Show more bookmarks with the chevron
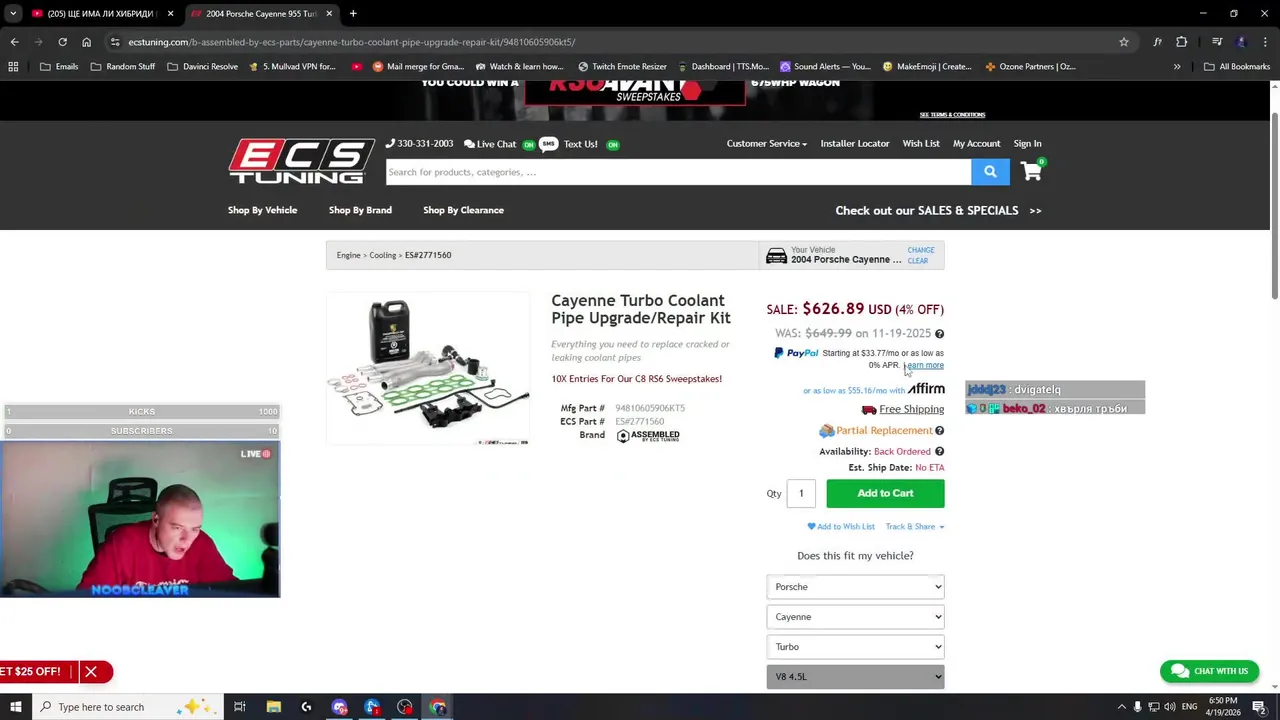The height and width of the screenshot is (720, 1280). click(x=1177, y=67)
